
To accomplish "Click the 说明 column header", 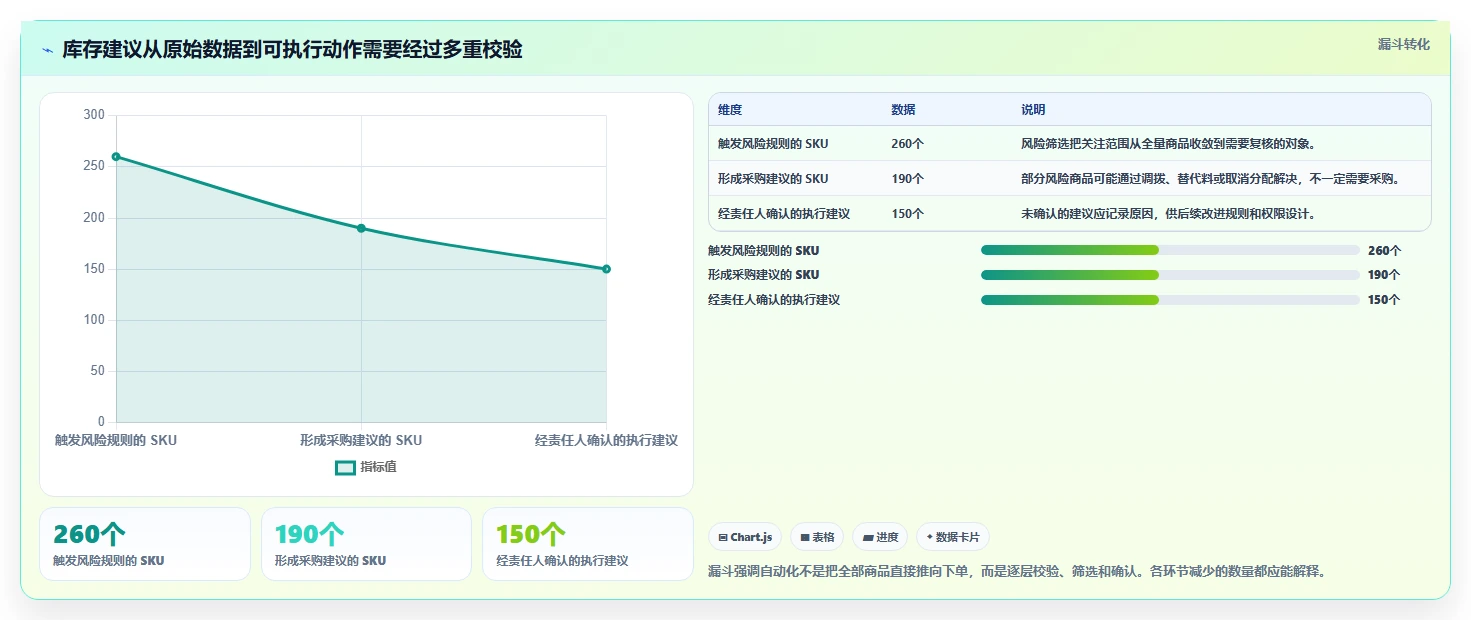I will (x=1033, y=110).
